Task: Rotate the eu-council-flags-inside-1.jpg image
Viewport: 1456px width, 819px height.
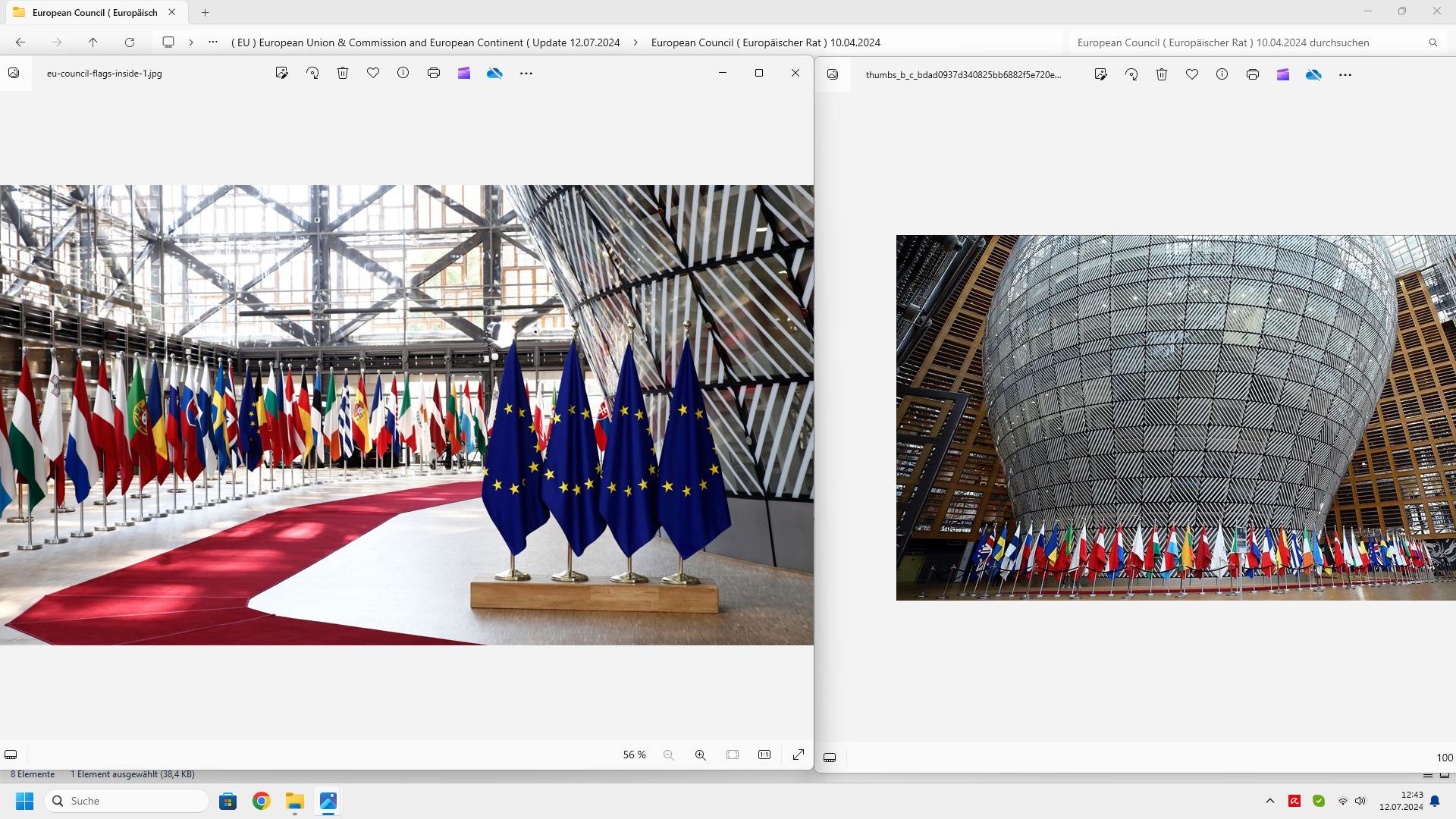Action: pyautogui.click(x=312, y=73)
